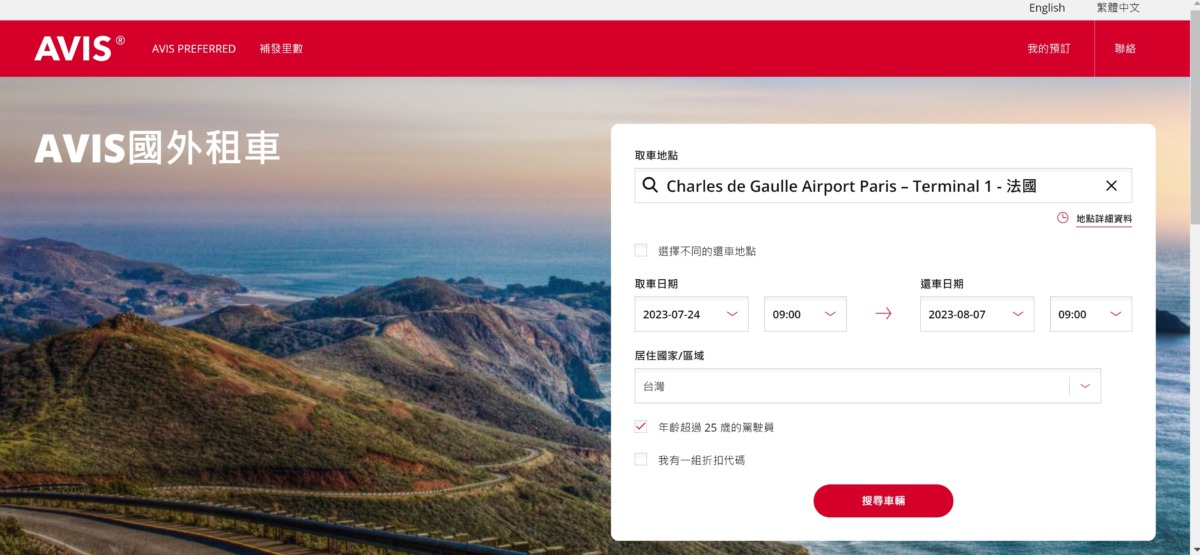The image size is (1200, 555).
Task: Check the 我有一組折扣代碼 checkbox
Action: (x=641, y=460)
